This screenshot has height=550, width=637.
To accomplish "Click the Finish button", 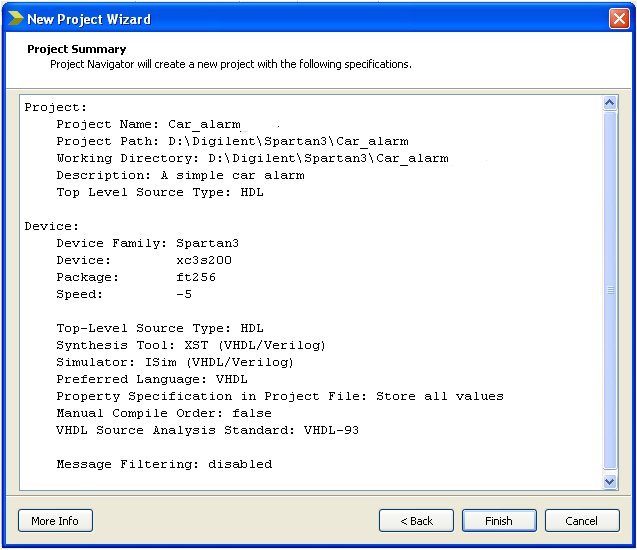I will click(x=499, y=521).
